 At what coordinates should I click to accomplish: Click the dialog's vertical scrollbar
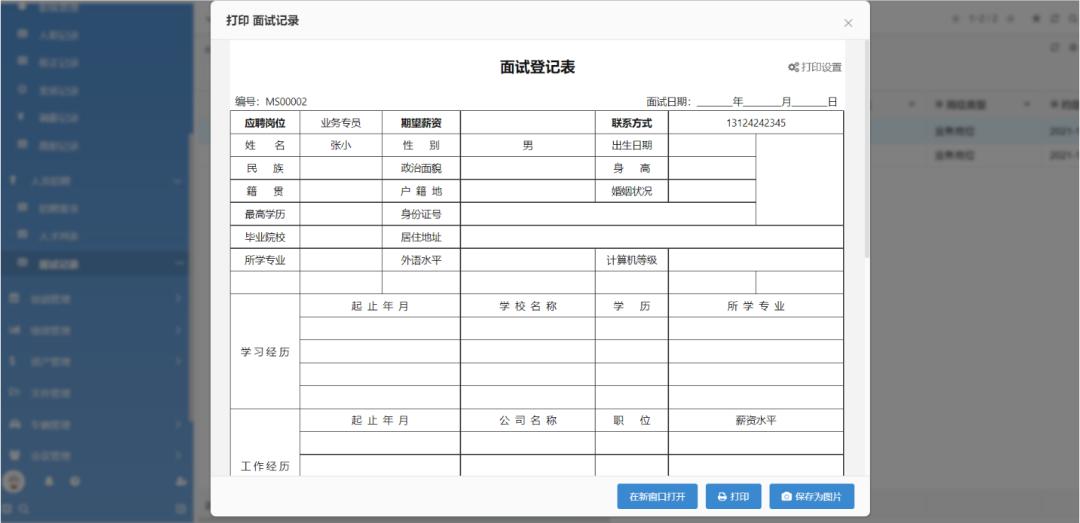[866, 148]
